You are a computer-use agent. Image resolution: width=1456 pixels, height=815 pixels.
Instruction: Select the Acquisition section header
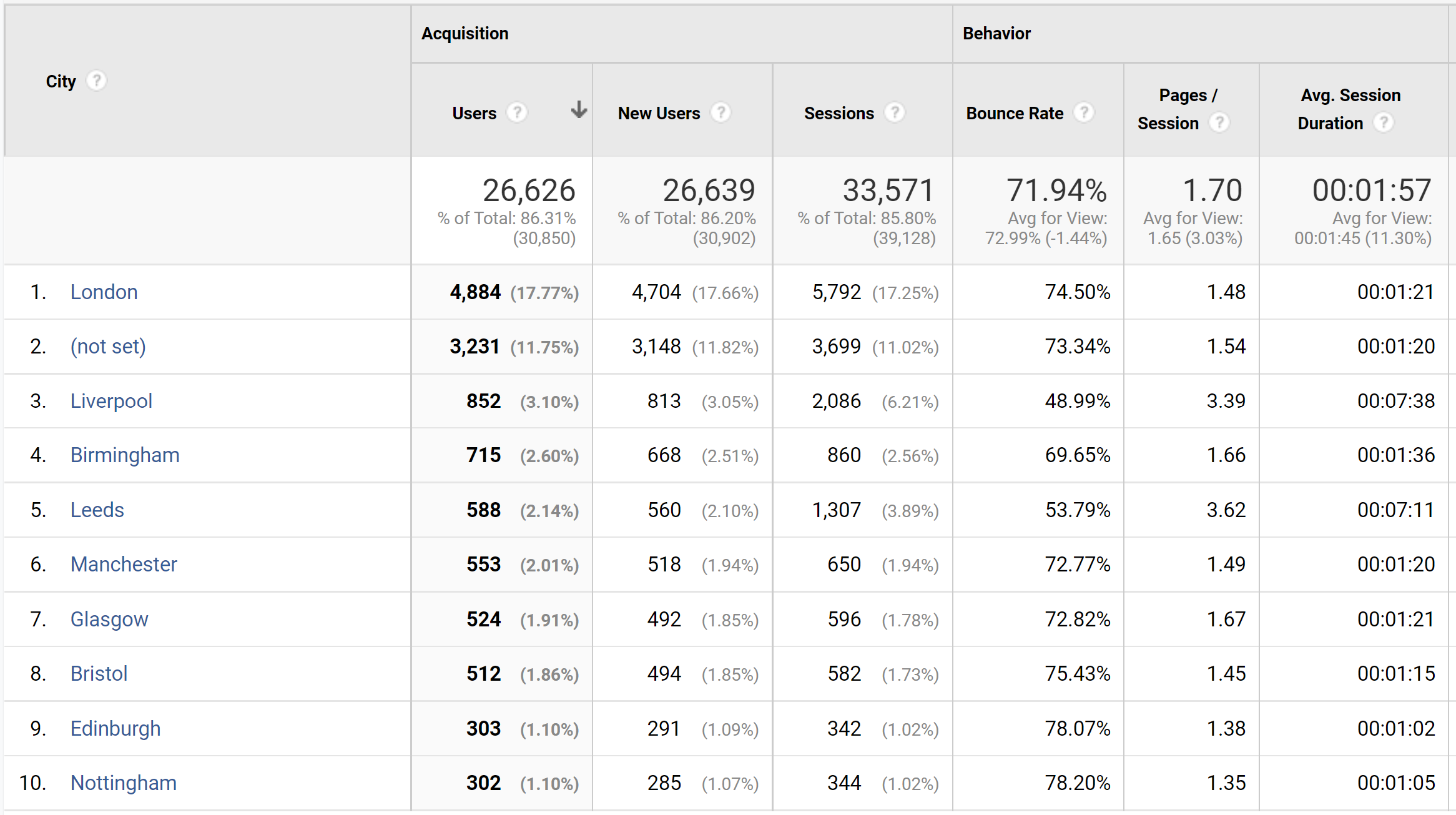coord(465,33)
